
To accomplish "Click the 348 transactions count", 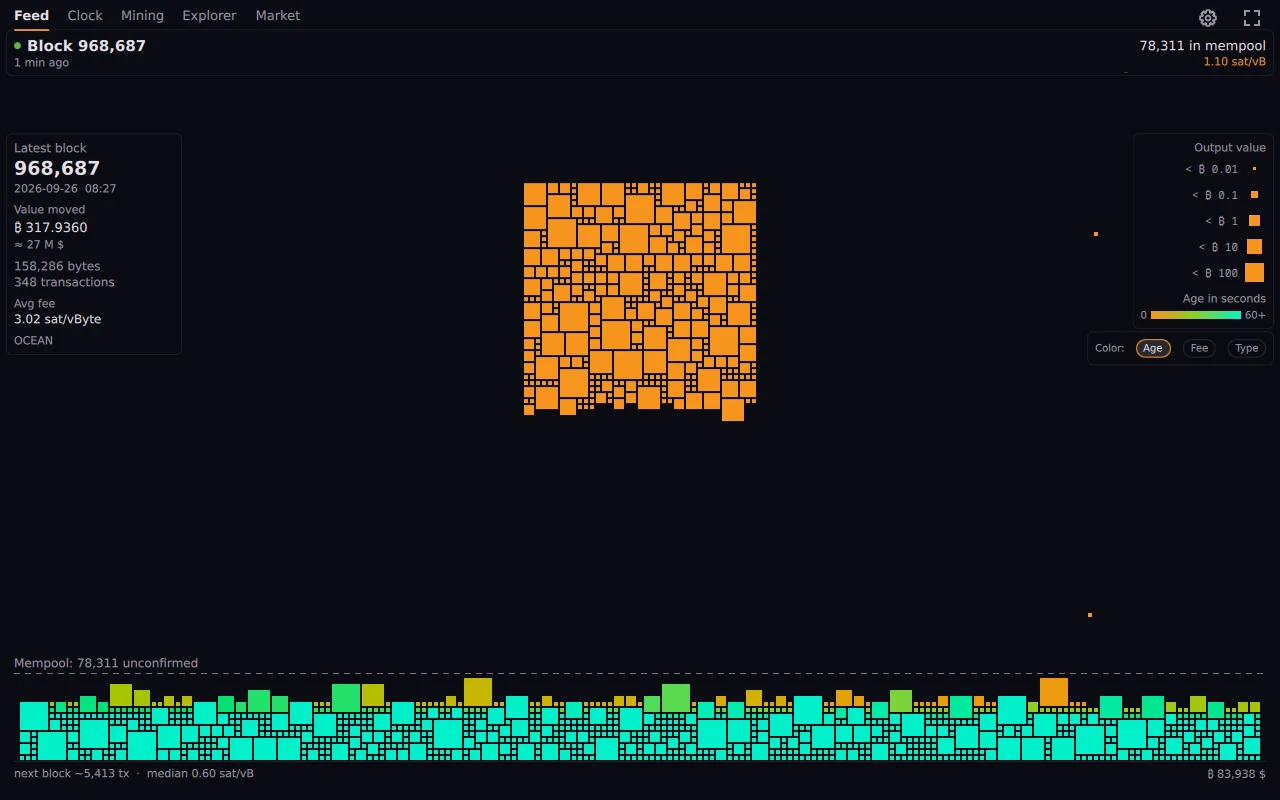I will click(64, 283).
